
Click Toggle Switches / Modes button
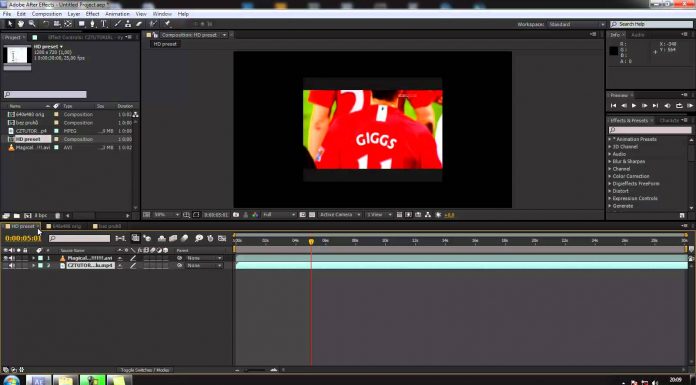145,370
